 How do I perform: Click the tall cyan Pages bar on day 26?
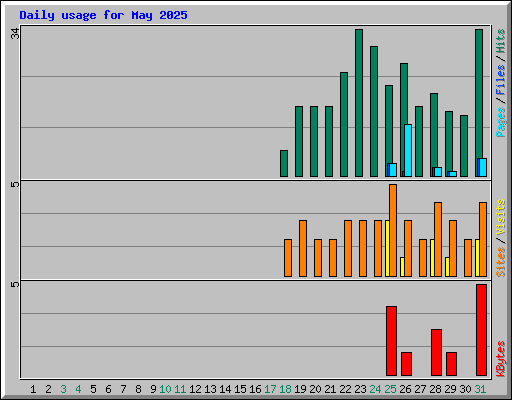(408, 150)
